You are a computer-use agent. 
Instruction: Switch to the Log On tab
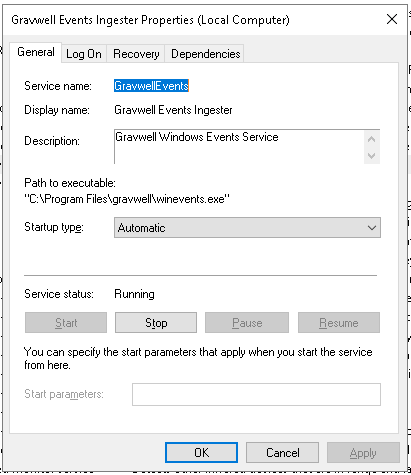click(x=84, y=54)
